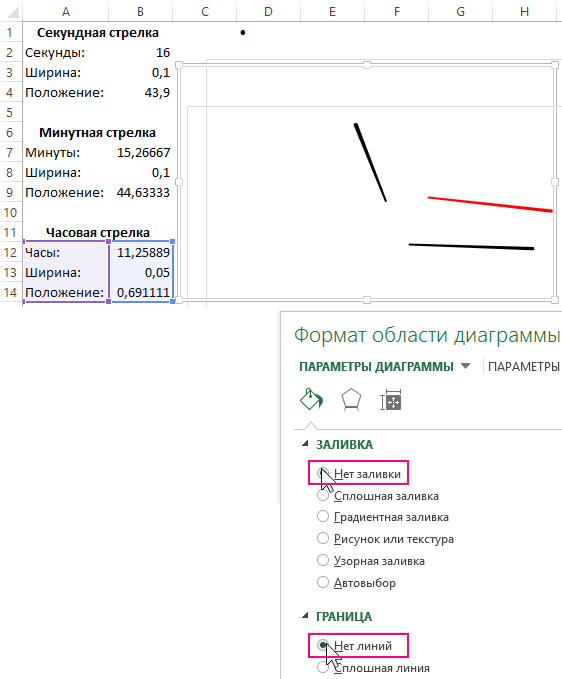Click the horizontal black hand in chart
The height and width of the screenshot is (679, 562).
click(471, 246)
